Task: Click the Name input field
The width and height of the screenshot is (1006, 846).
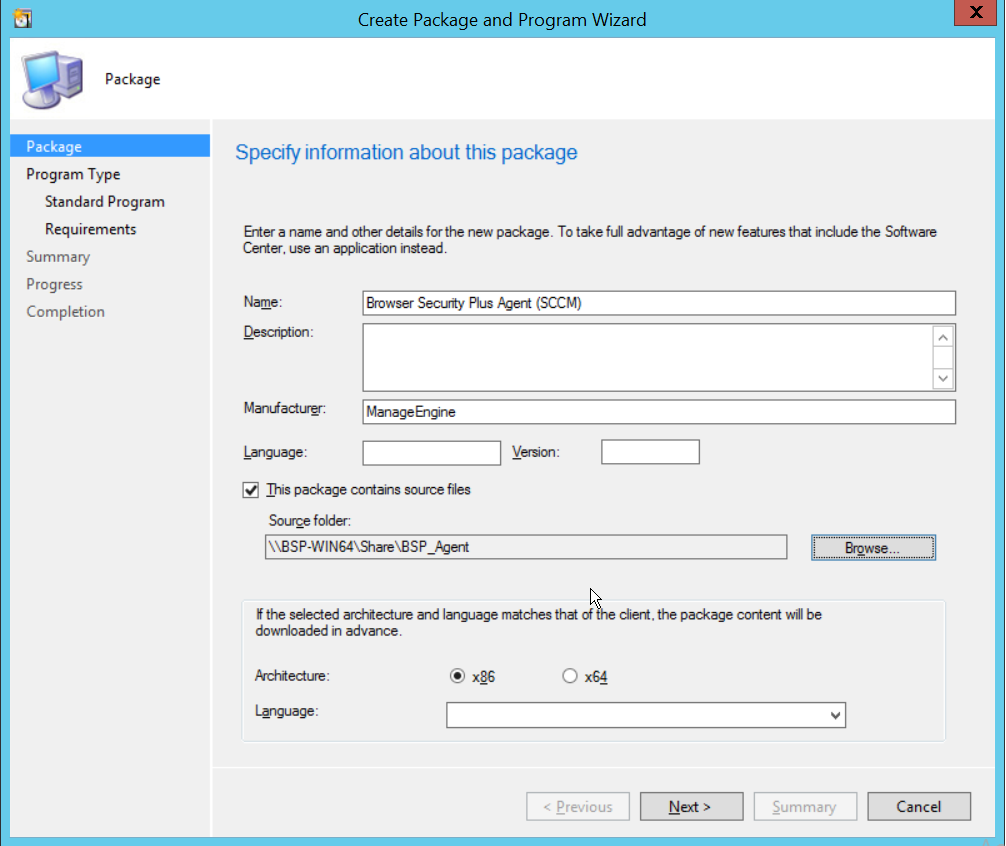Action: (x=659, y=303)
